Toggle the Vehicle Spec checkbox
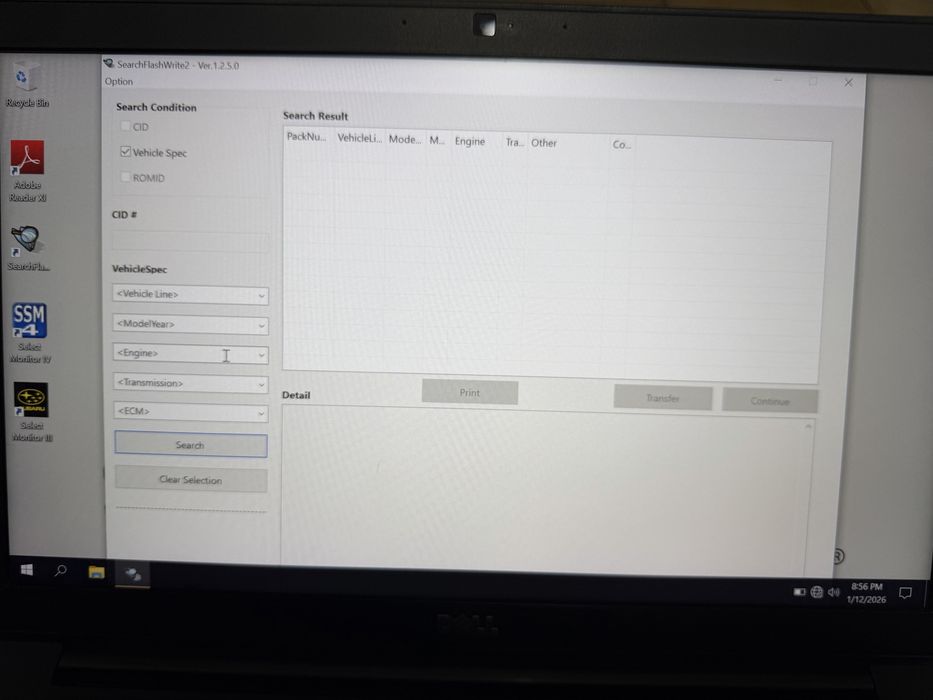This screenshot has height=700, width=933. click(x=126, y=152)
